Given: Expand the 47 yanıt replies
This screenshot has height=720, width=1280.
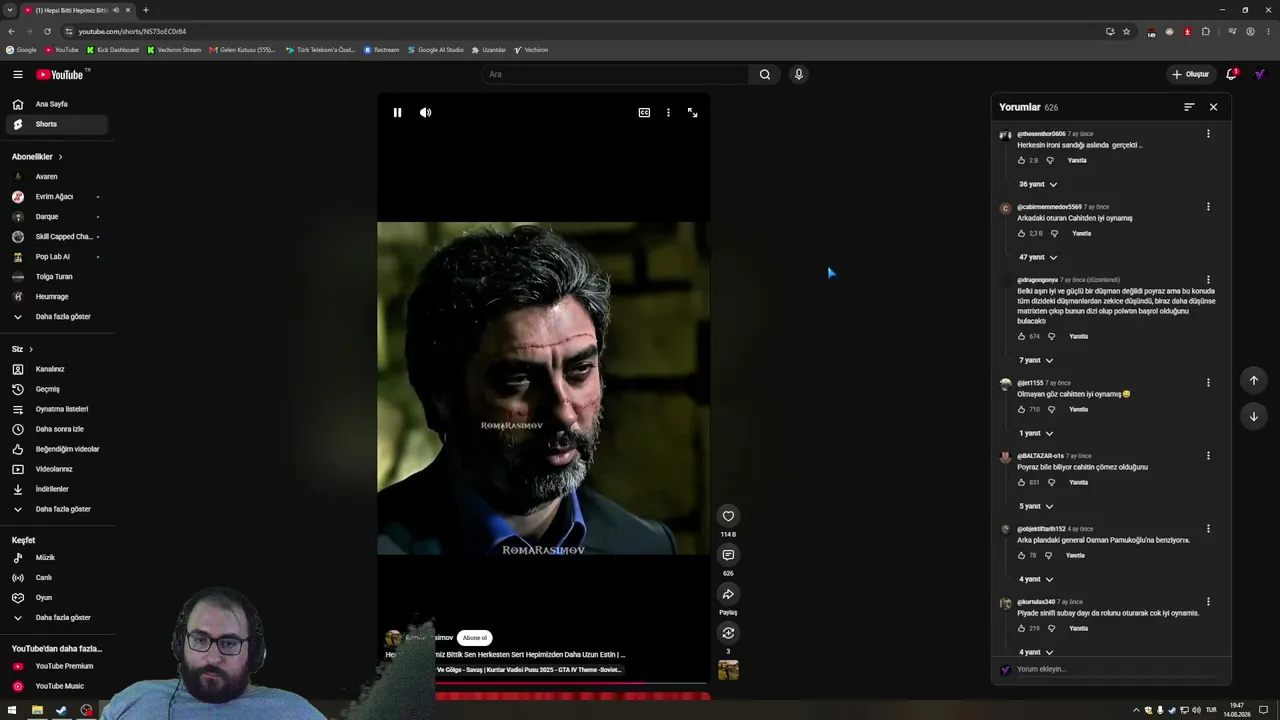Looking at the screenshot, I should click(x=1038, y=258).
